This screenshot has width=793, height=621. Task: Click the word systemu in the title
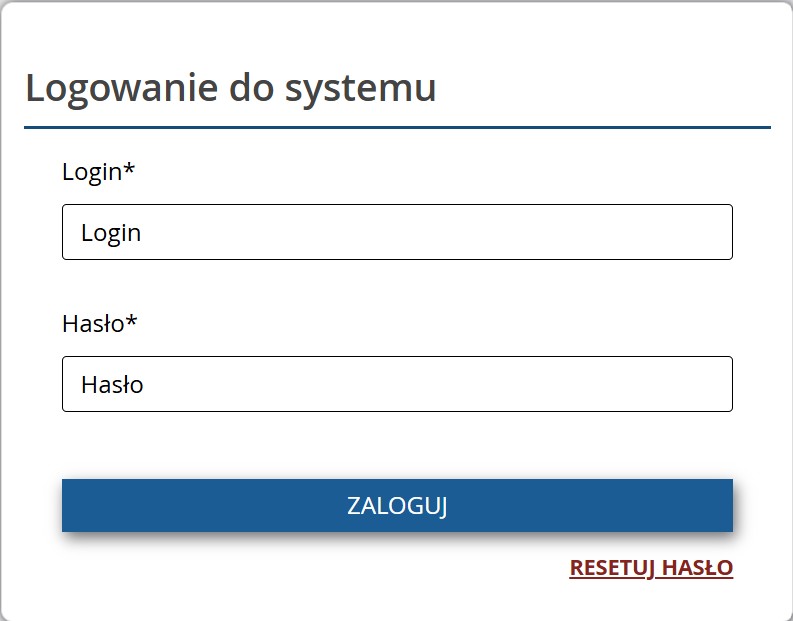pyautogui.click(x=361, y=90)
